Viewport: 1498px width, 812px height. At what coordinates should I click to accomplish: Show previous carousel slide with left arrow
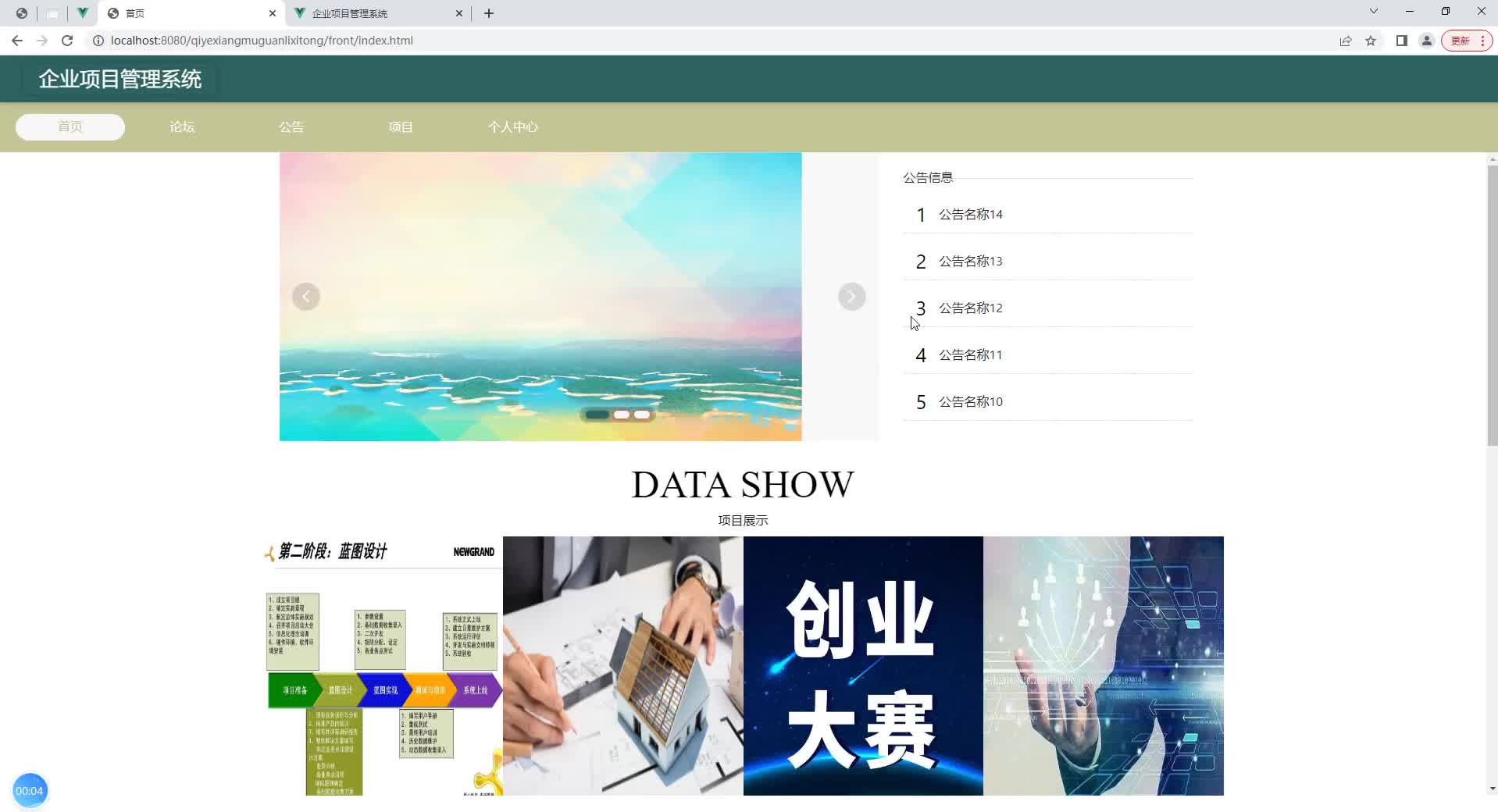306,297
